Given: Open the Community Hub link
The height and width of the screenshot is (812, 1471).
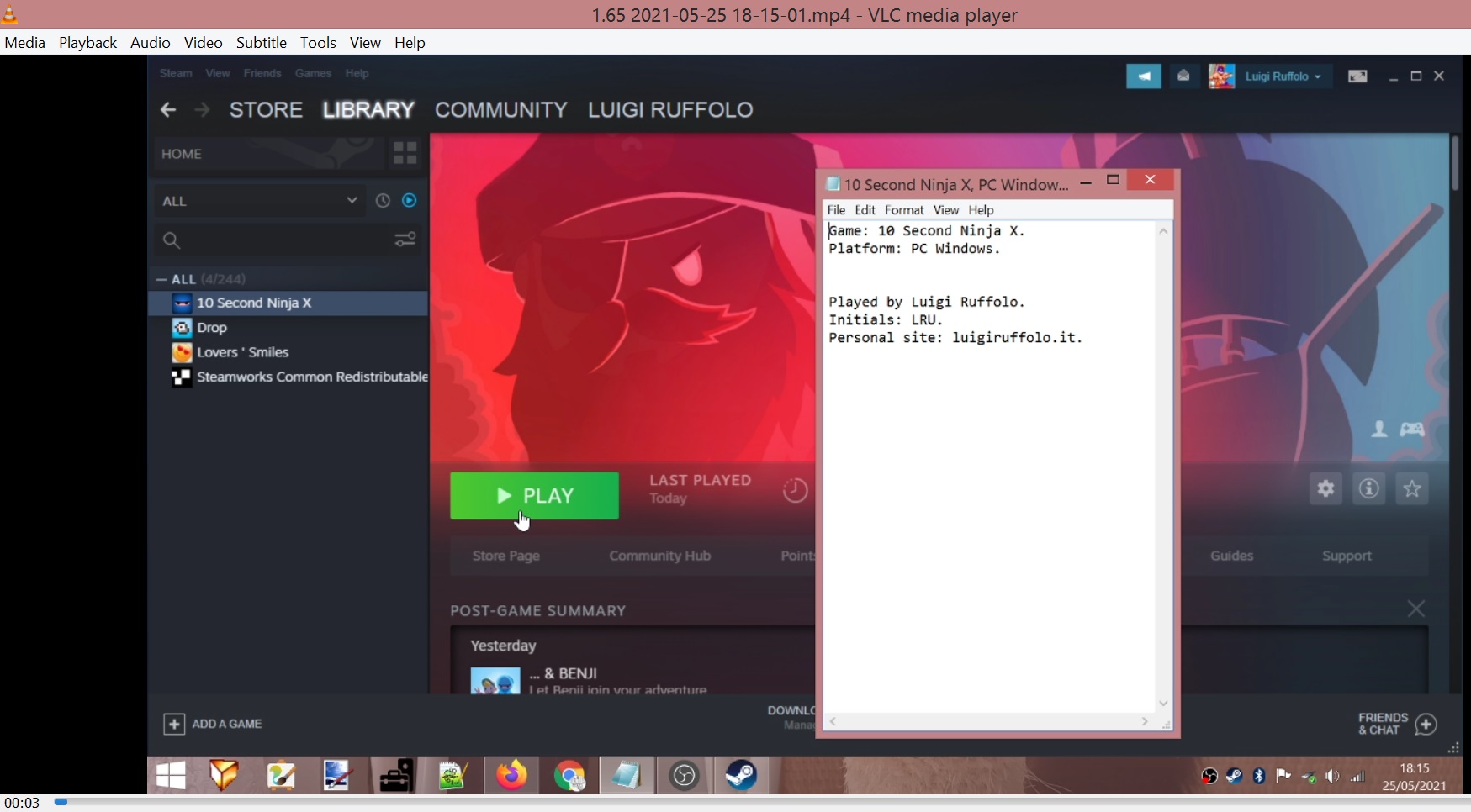Looking at the screenshot, I should tap(660, 556).
